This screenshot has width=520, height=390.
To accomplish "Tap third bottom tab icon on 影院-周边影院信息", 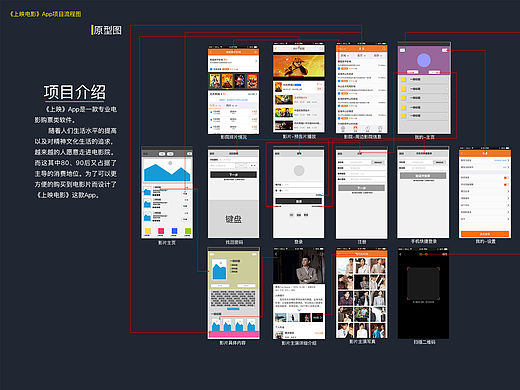I will (368, 129).
